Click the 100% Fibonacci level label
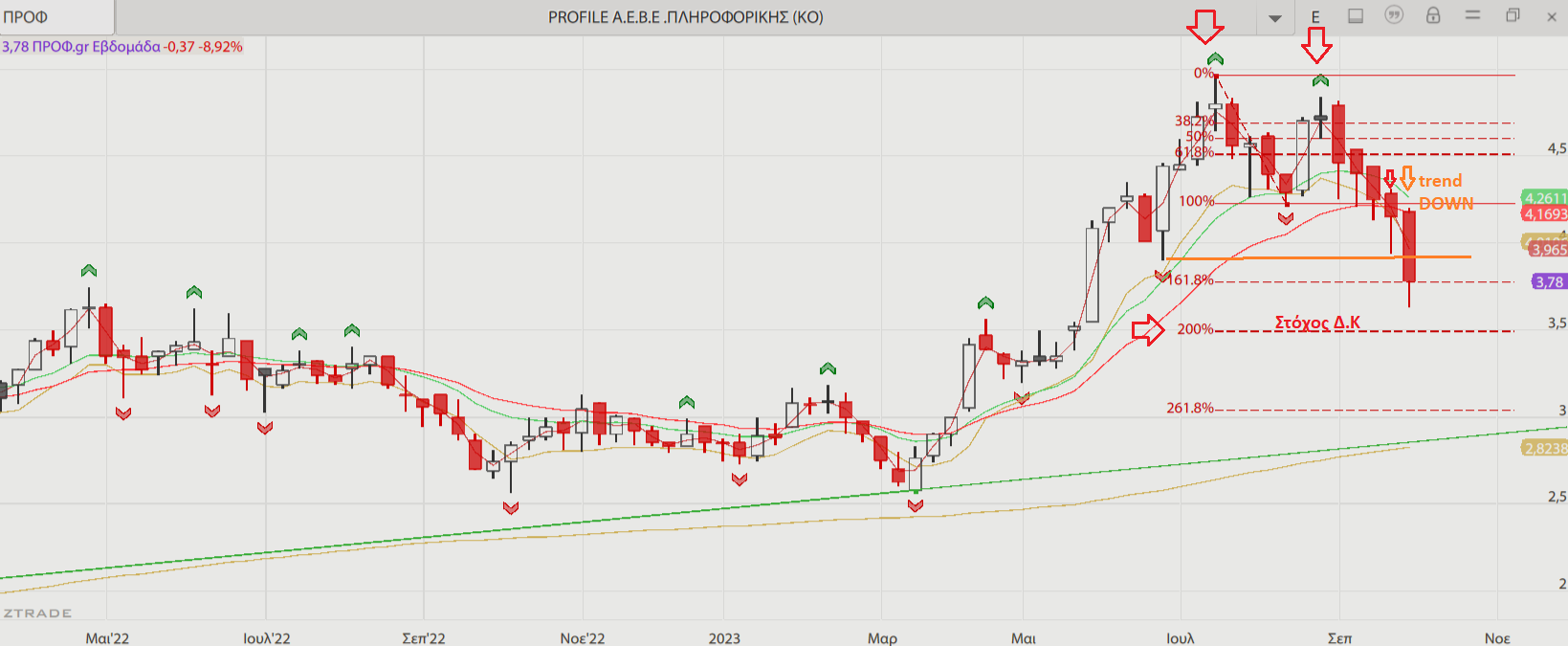This screenshot has height=646, width=1568. 1197,201
